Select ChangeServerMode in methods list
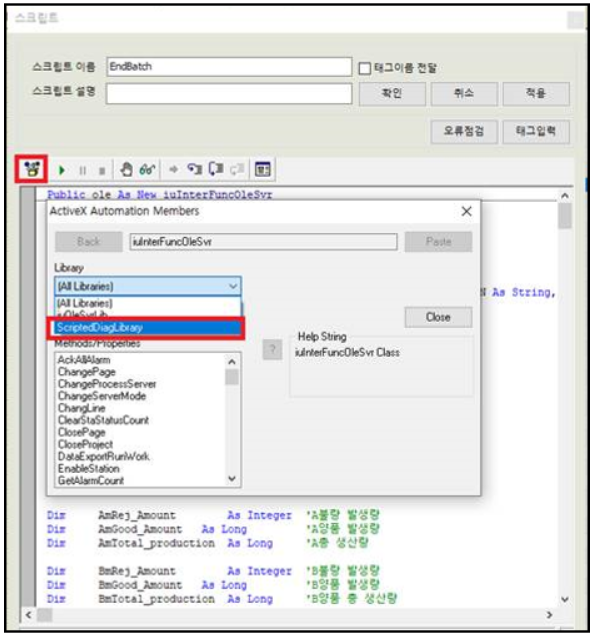 tap(102, 396)
